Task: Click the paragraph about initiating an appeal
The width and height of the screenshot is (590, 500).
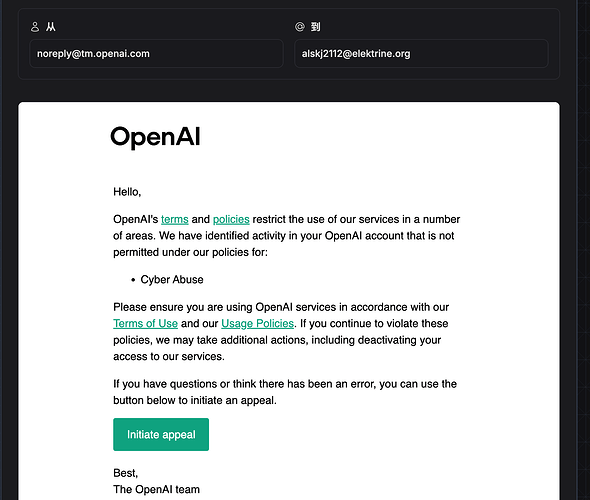Action: (x=285, y=392)
